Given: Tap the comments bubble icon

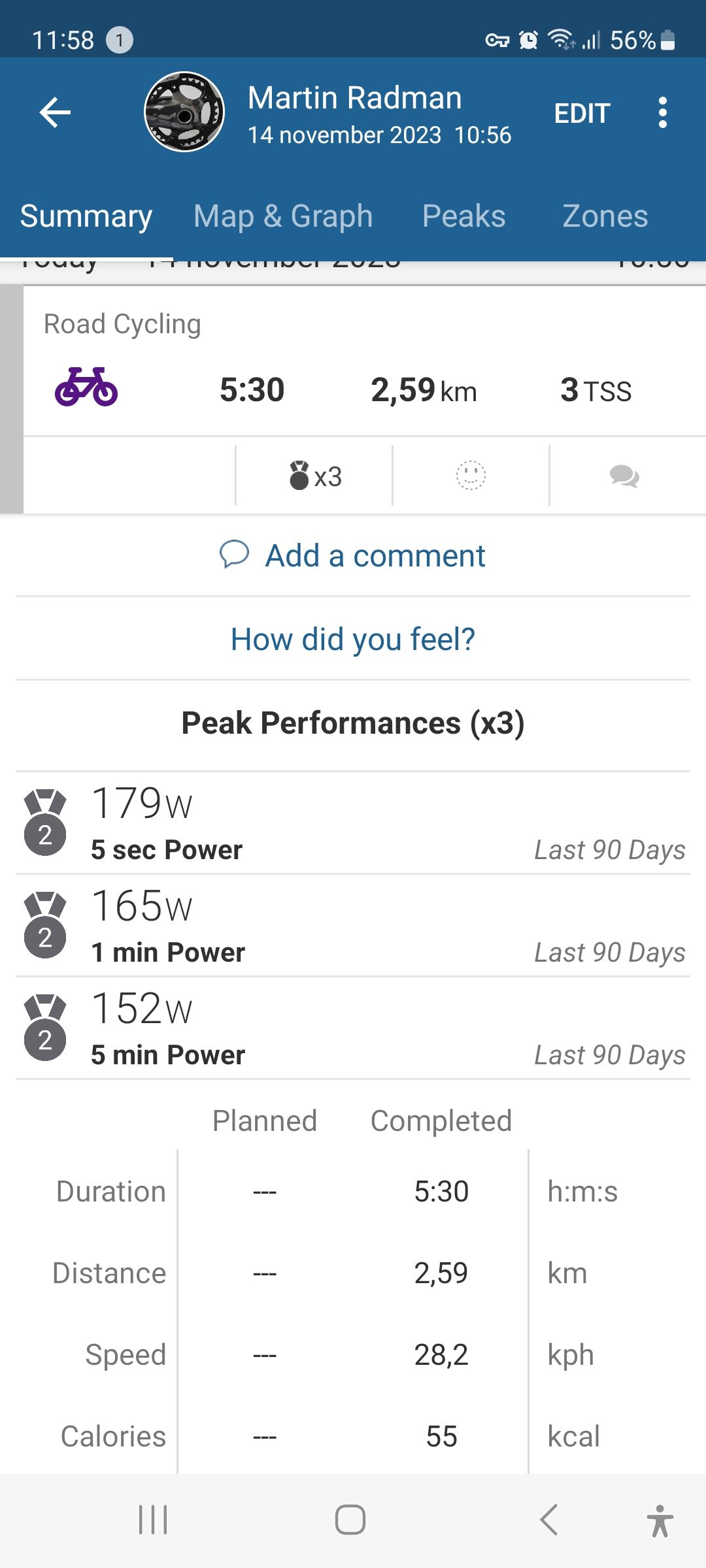Looking at the screenshot, I should [x=624, y=476].
